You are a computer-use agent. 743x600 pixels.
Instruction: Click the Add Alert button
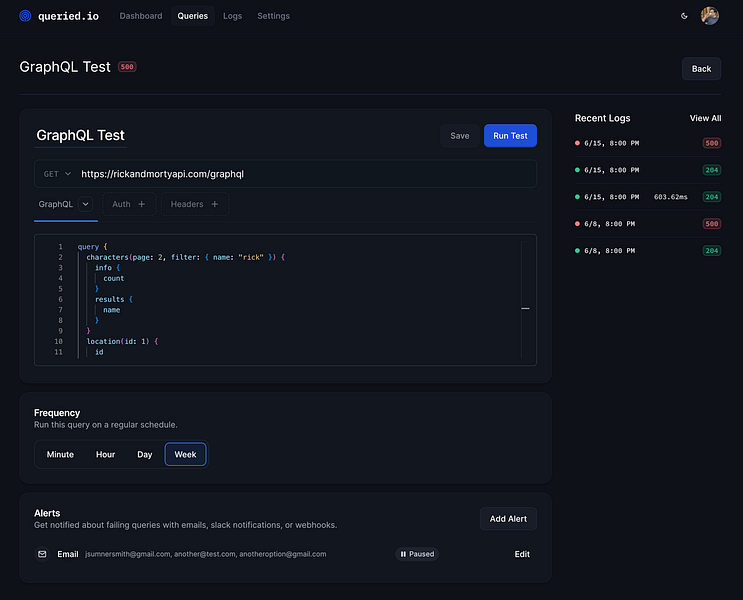coord(508,519)
